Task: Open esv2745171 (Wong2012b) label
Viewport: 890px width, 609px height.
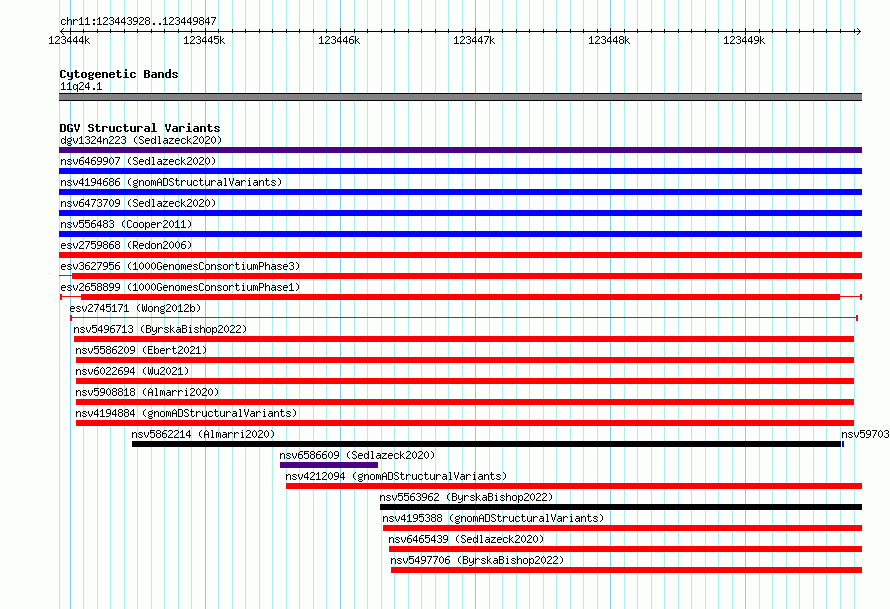Action: point(135,308)
